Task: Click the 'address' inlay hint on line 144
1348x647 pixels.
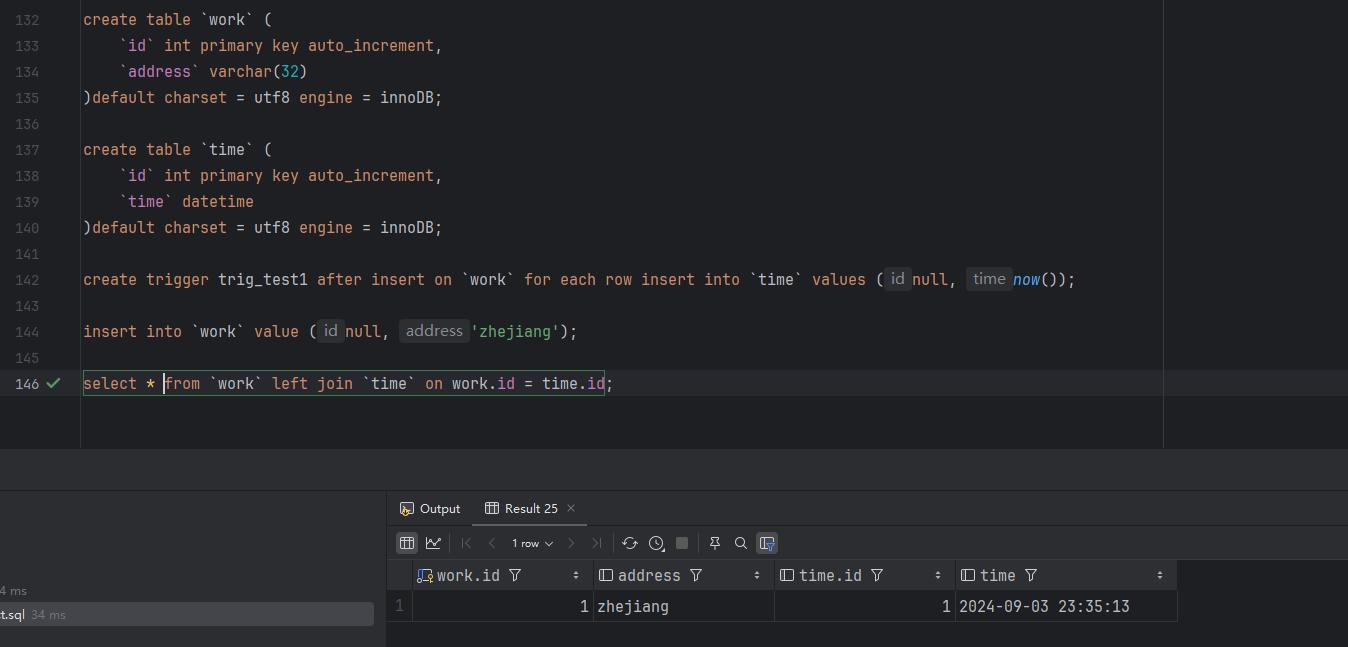Action: [434, 331]
